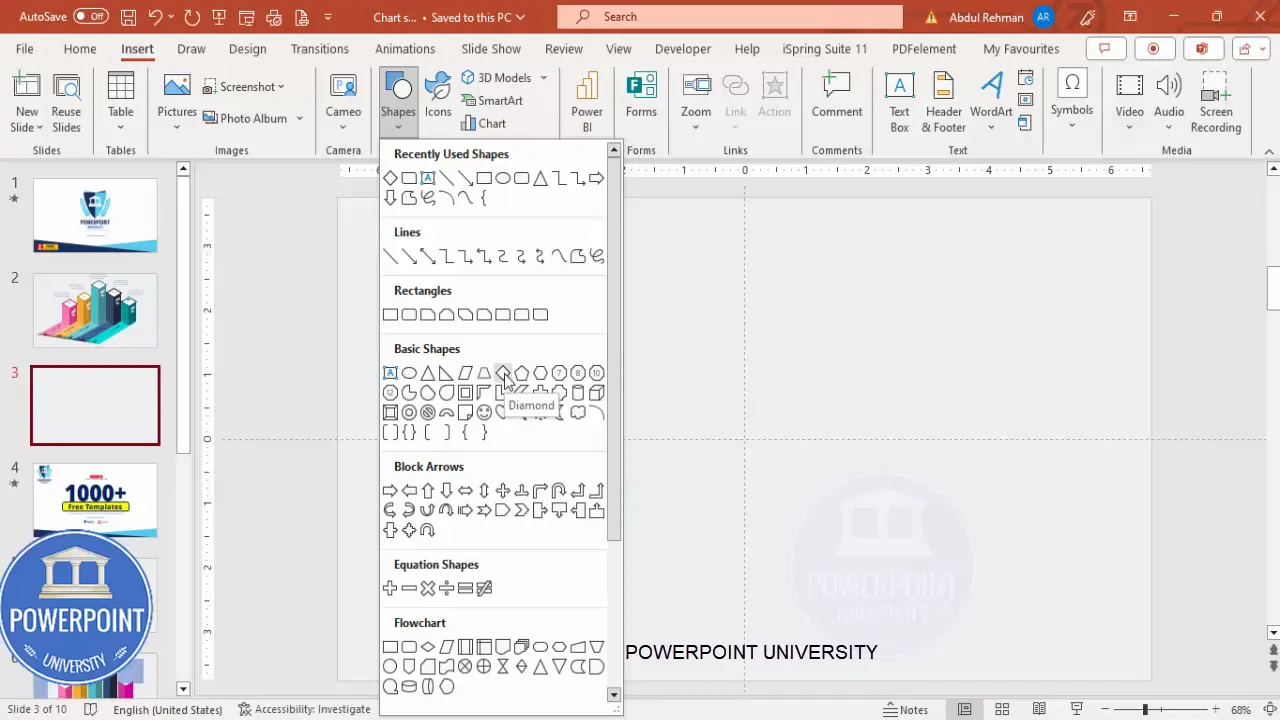Pick the Flowchart Decision shape
1280x720 pixels.
point(428,647)
